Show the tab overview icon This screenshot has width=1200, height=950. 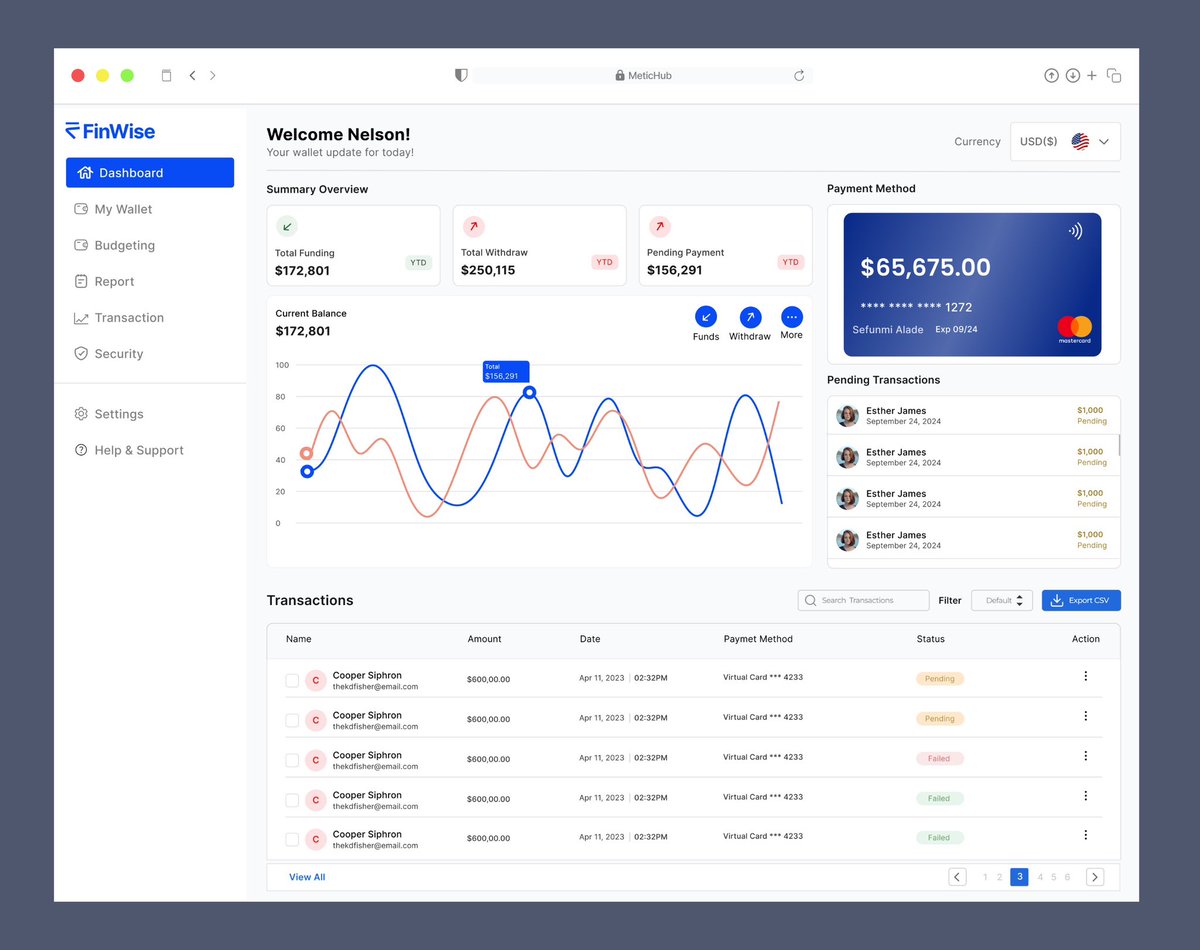tap(1114, 75)
